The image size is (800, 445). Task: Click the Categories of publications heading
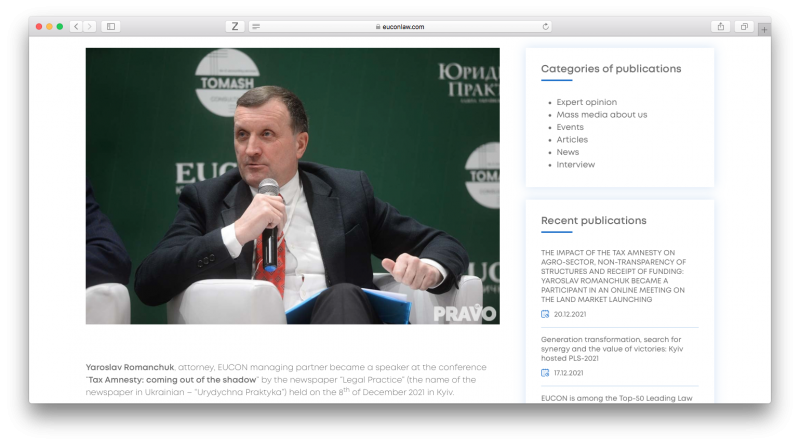611,69
